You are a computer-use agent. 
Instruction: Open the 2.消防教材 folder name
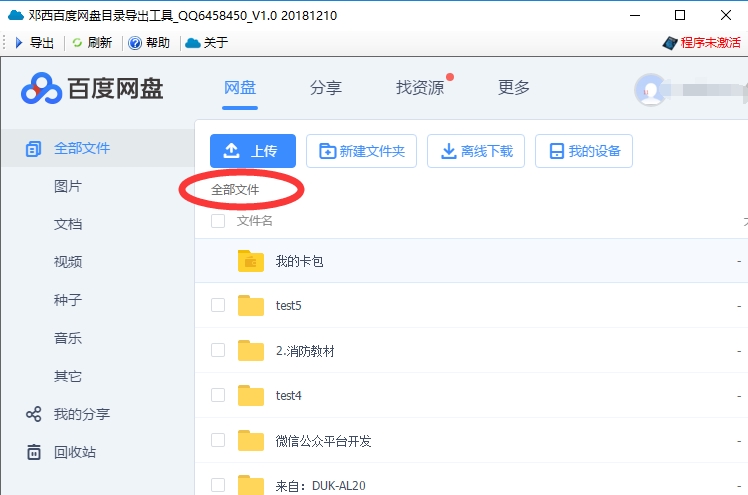(x=305, y=351)
